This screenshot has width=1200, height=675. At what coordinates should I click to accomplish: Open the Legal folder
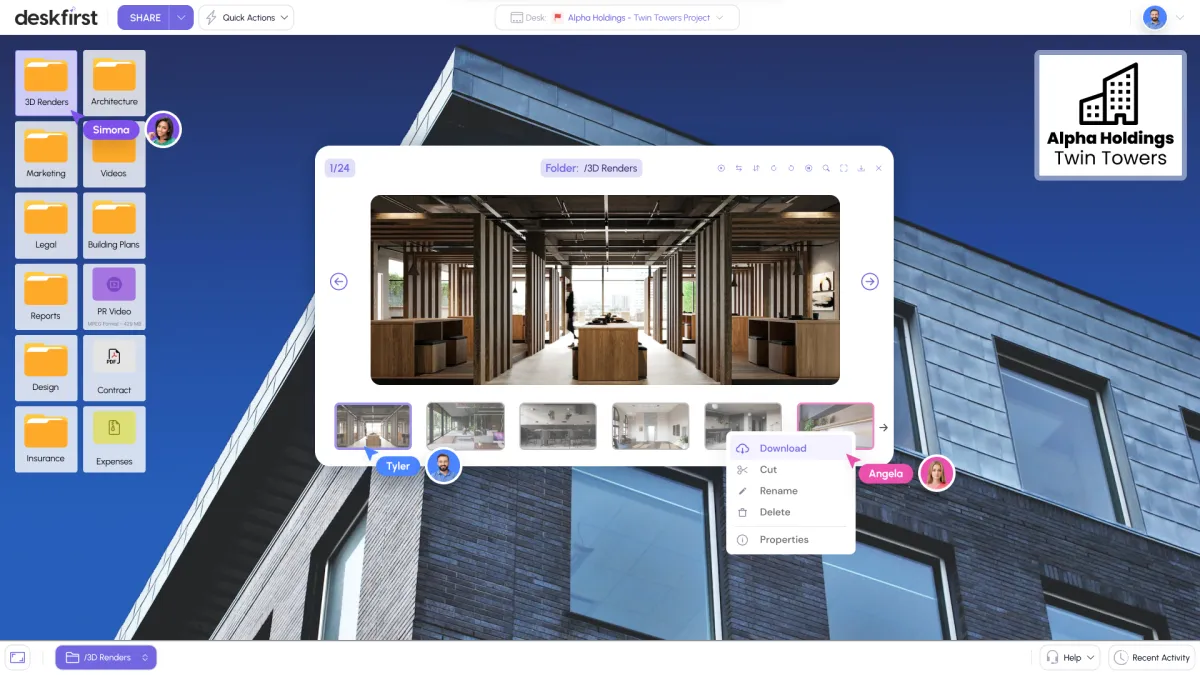click(x=46, y=225)
